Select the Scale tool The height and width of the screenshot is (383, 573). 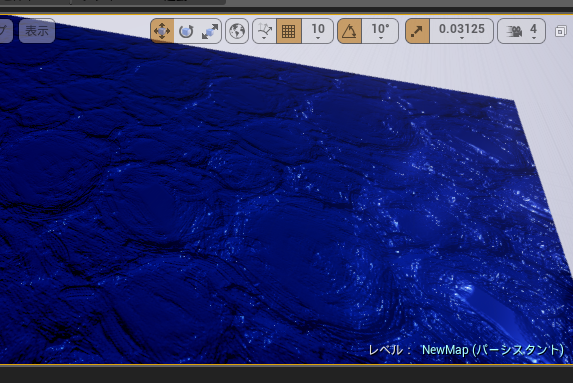click(x=210, y=31)
